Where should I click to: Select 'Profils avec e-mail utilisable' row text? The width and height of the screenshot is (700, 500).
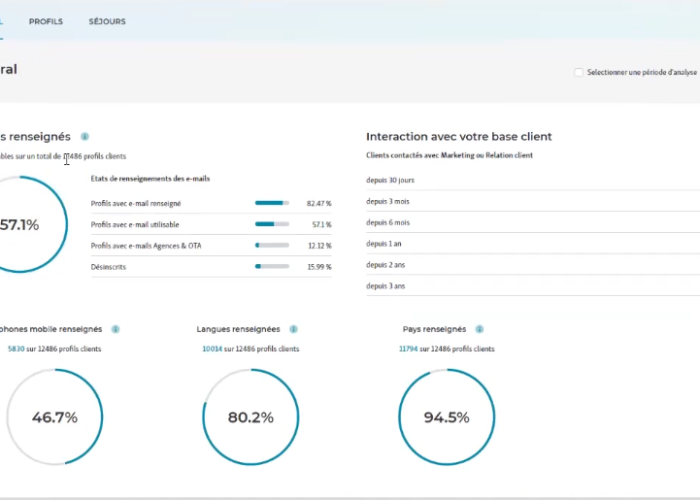[135, 225]
